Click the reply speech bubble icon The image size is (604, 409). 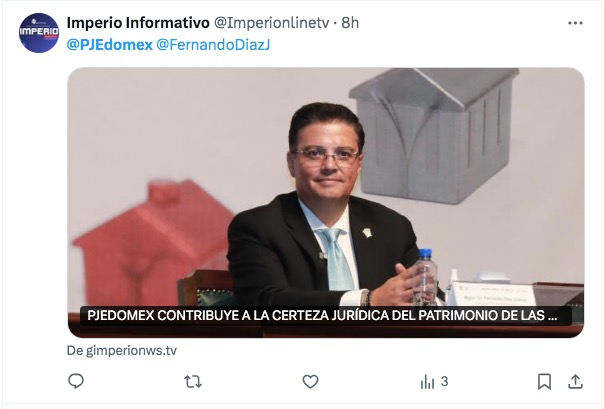(76, 381)
